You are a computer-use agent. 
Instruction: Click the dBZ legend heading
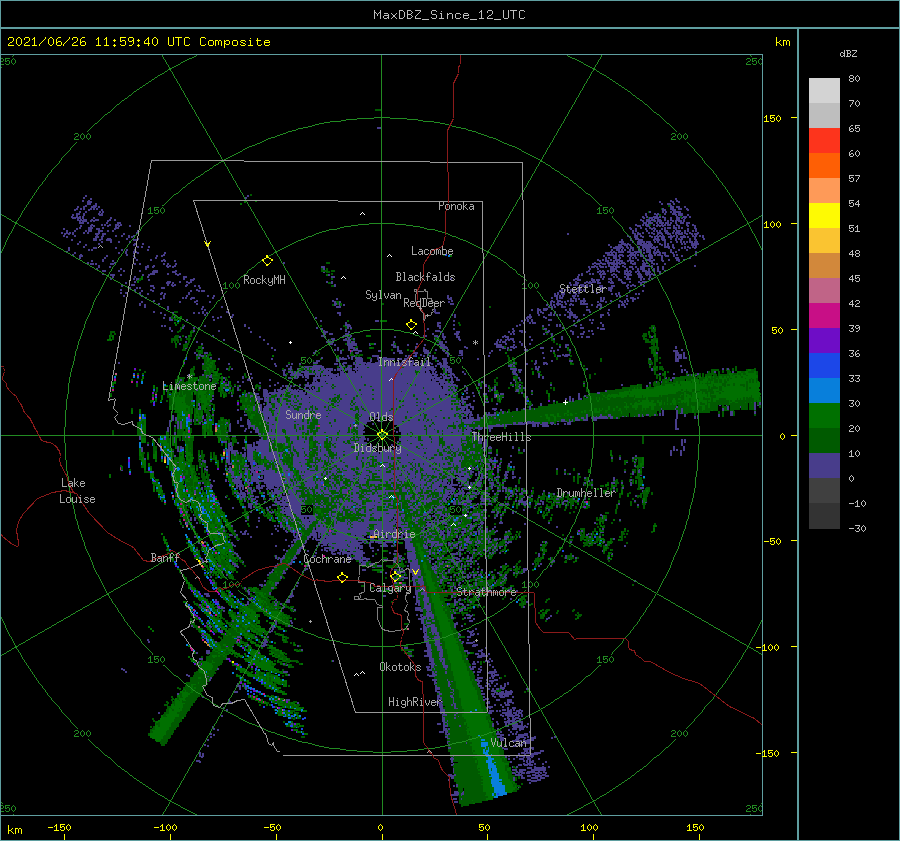848,54
